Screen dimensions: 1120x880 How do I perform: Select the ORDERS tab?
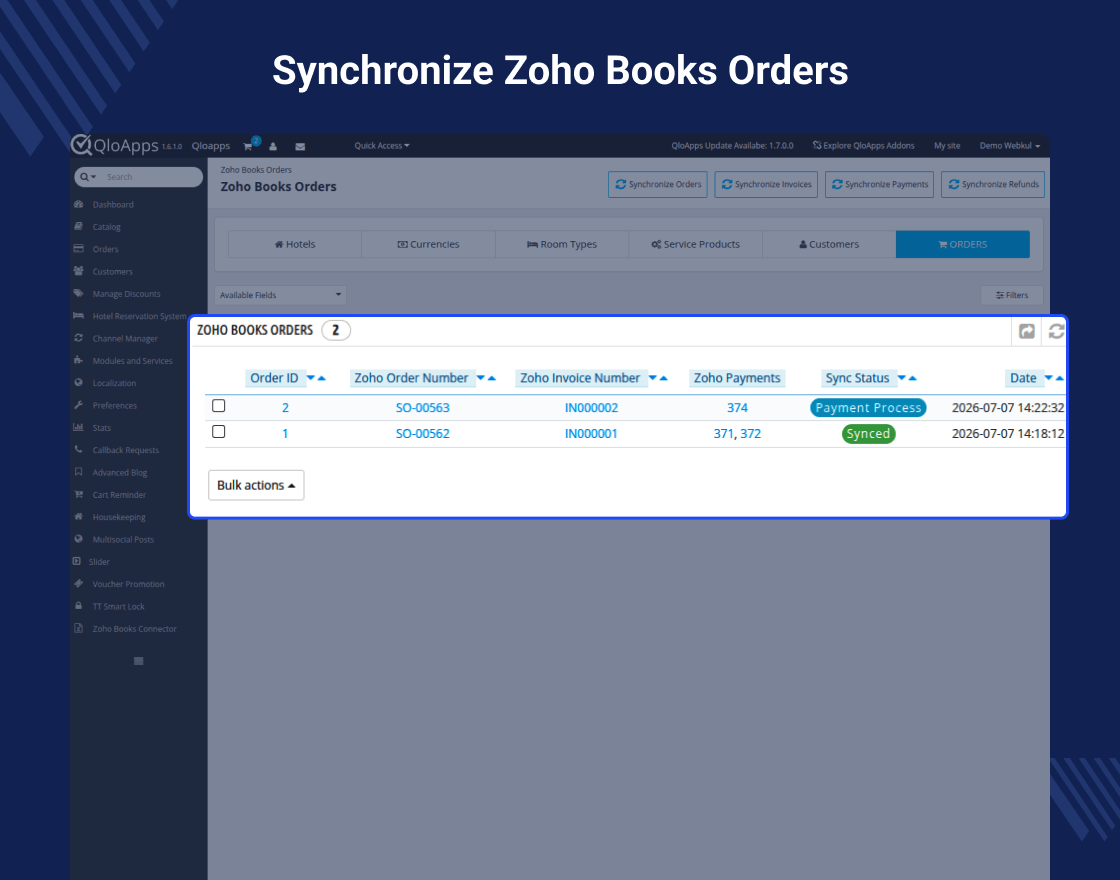pyautogui.click(x=963, y=244)
